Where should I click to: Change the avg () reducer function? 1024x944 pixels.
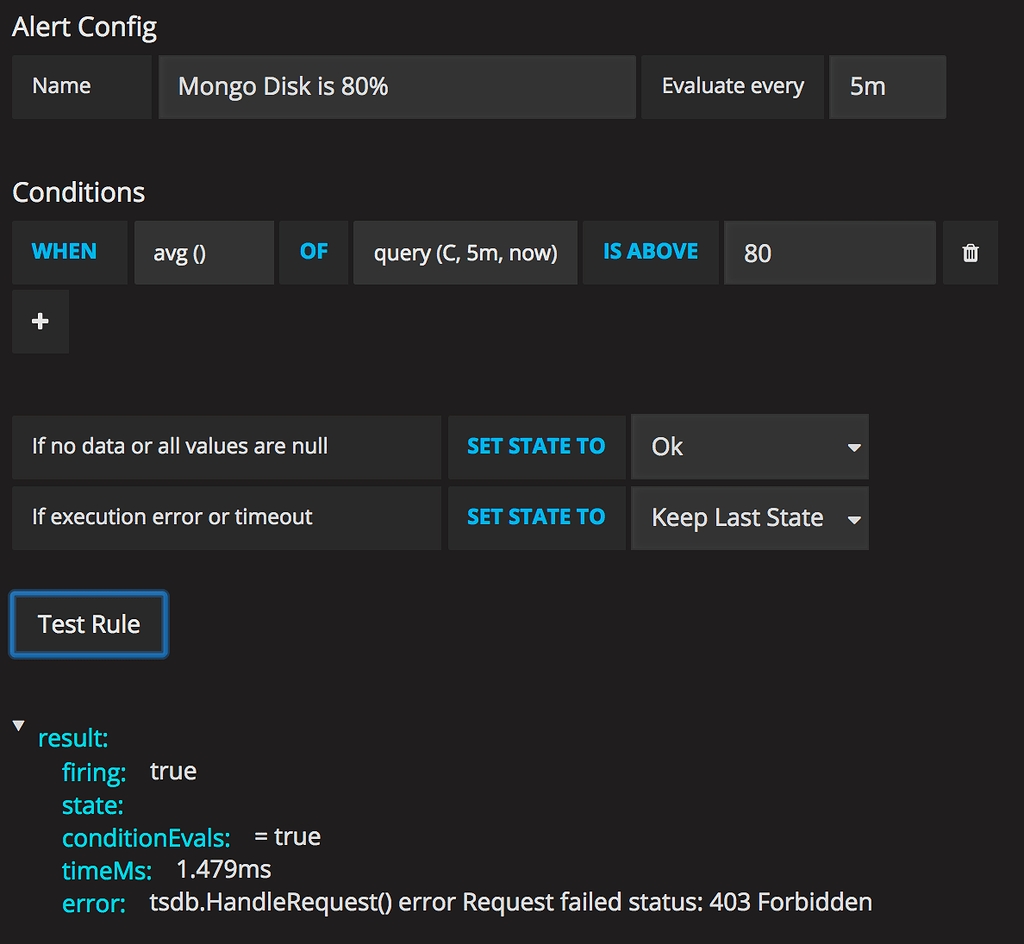click(203, 253)
